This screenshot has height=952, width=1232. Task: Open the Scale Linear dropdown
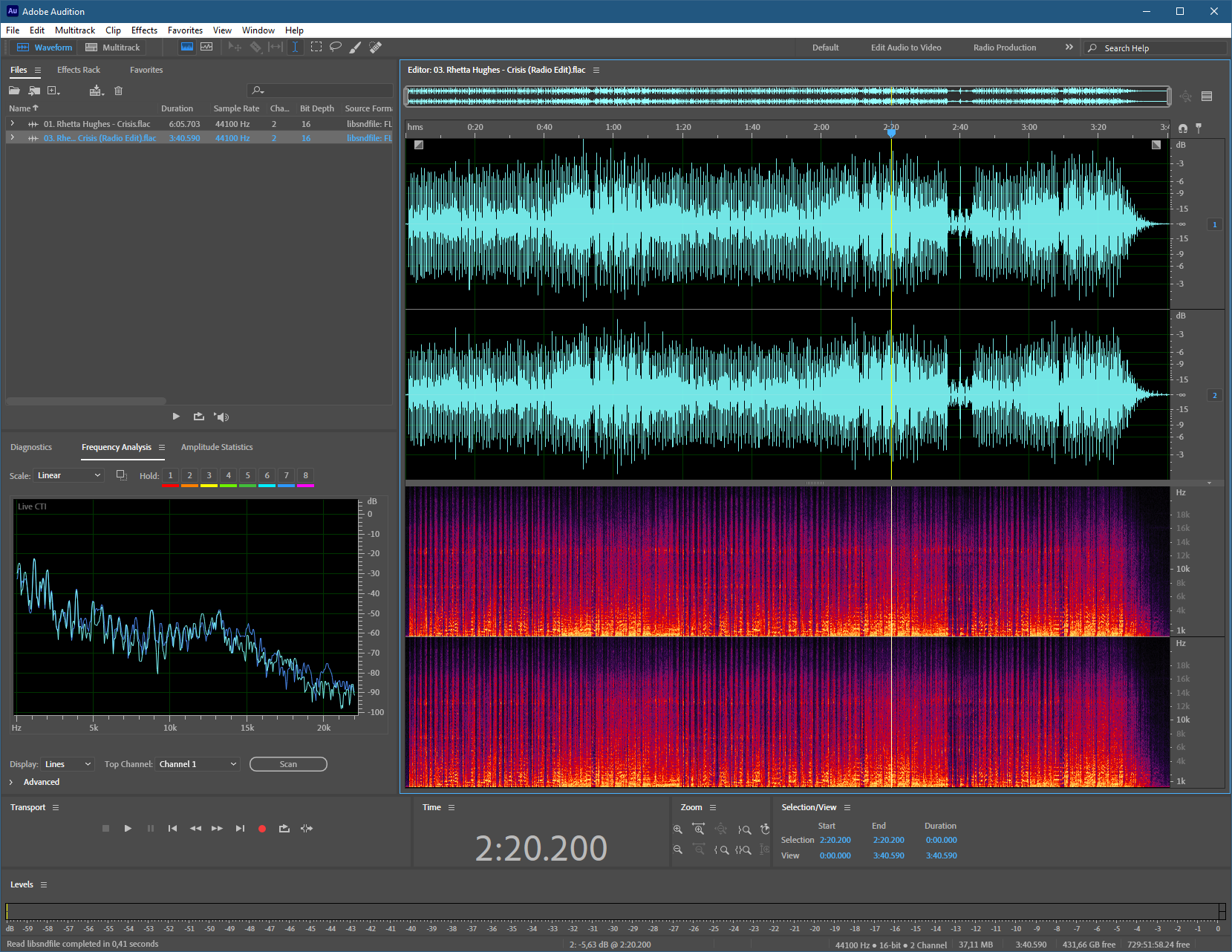coord(69,475)
